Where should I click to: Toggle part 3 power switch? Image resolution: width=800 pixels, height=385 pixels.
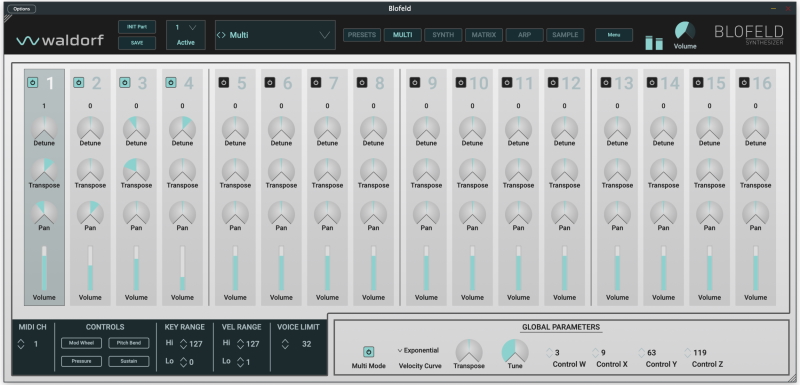(x=124, y=83)
